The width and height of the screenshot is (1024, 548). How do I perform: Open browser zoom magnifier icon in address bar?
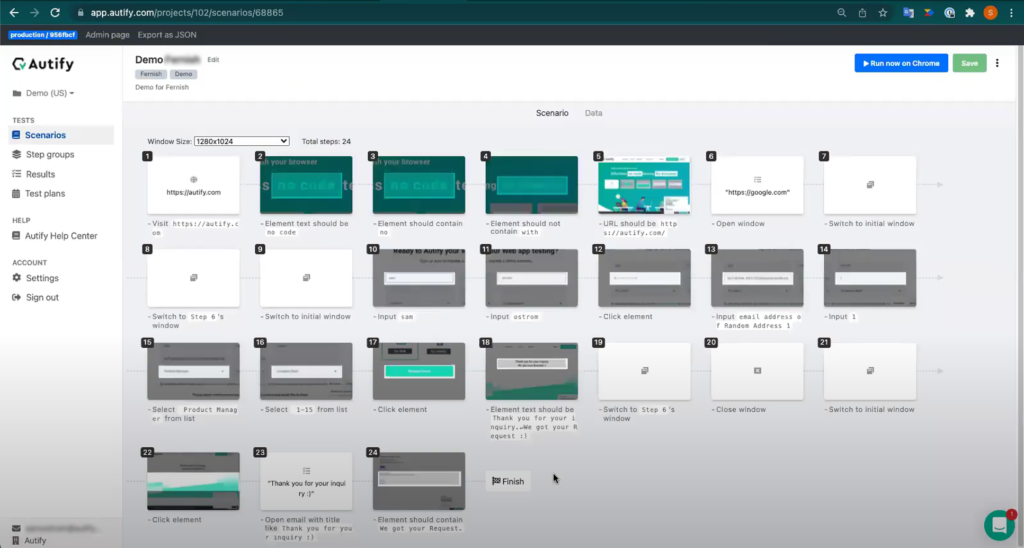(842, 12)
